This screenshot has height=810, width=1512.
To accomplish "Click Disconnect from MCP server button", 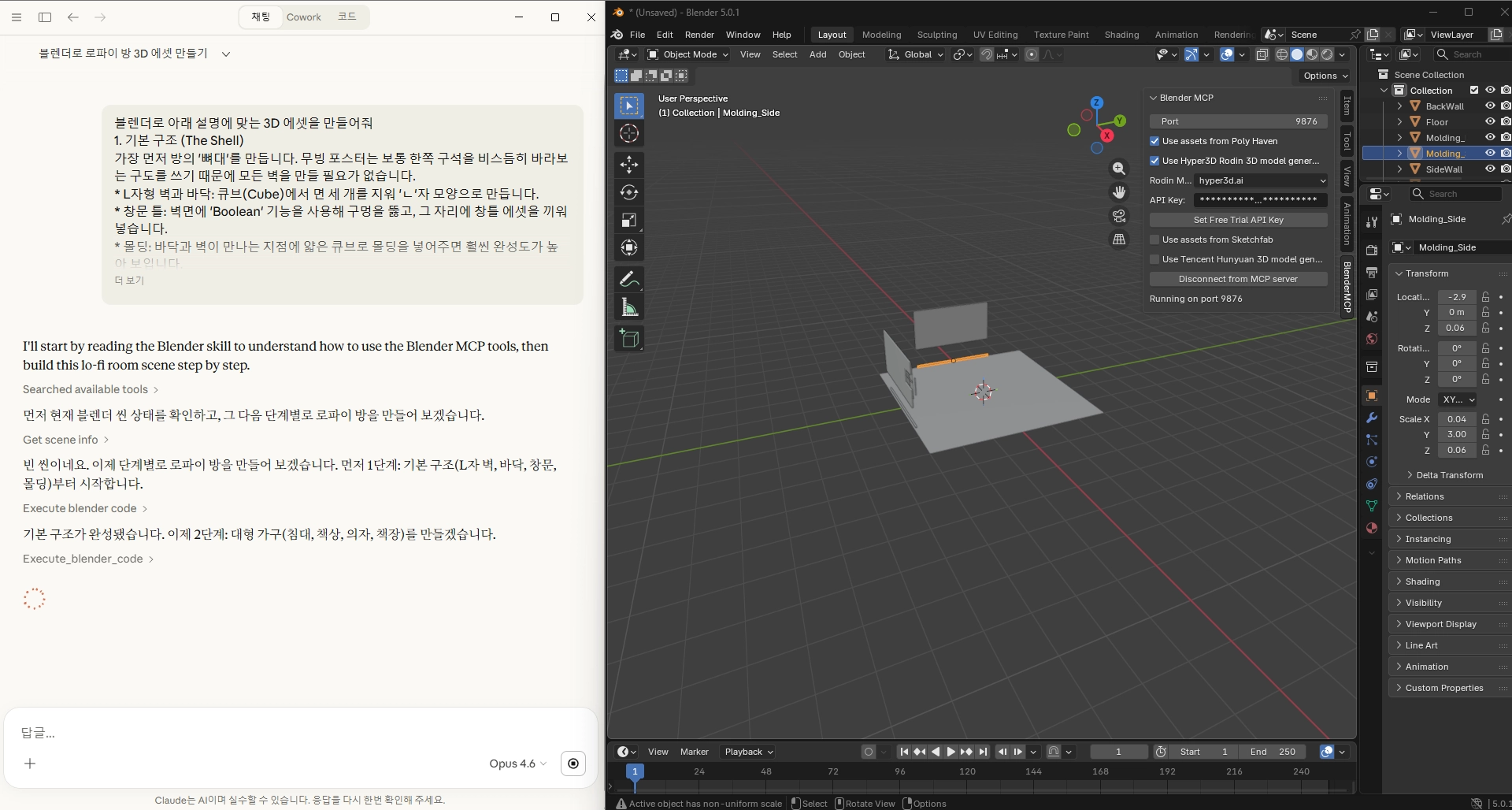I will coord(1237,279).
